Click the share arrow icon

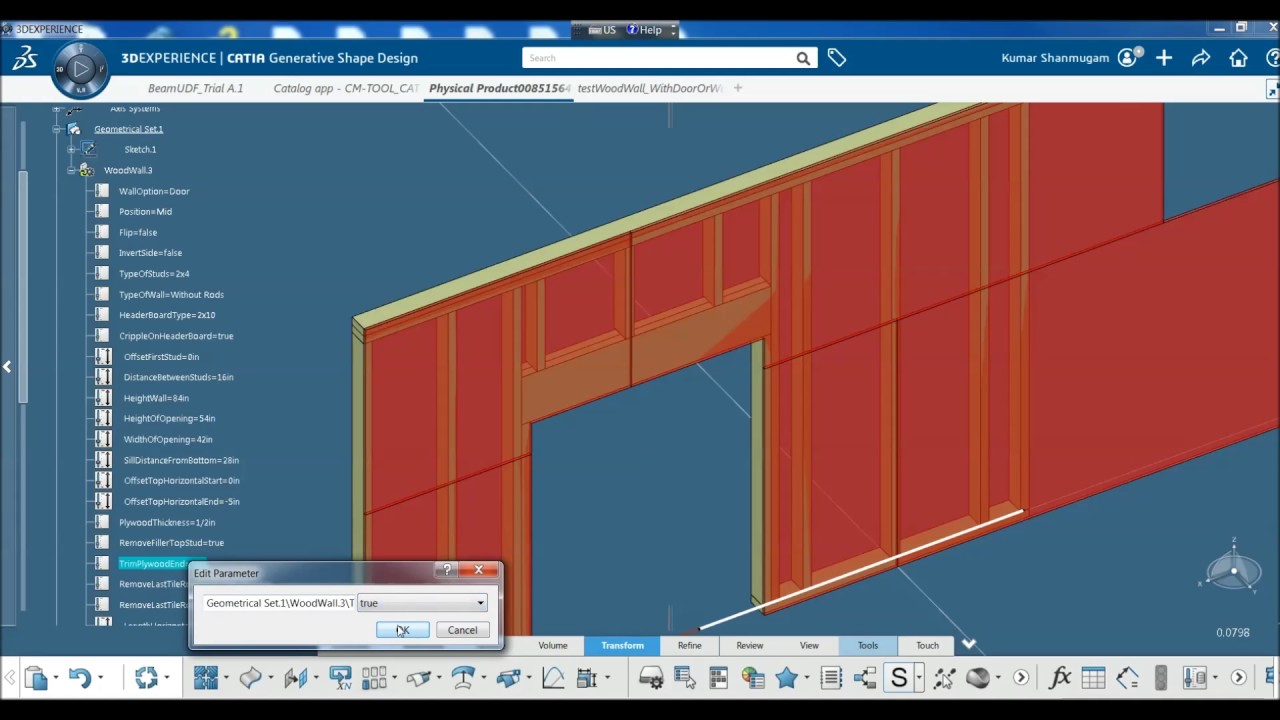[x=1201, y=58]
